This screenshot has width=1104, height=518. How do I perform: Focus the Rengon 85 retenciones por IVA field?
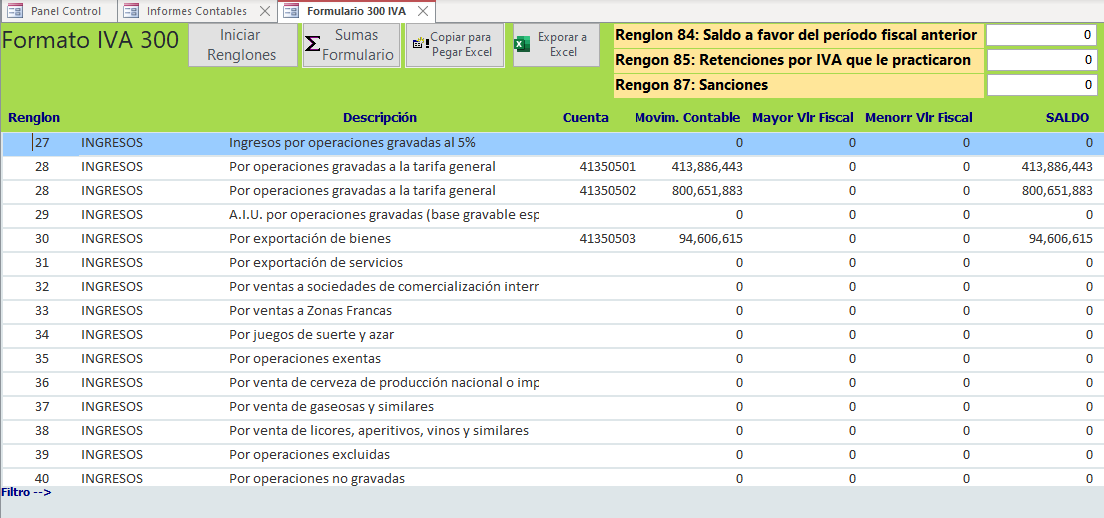1041,61
